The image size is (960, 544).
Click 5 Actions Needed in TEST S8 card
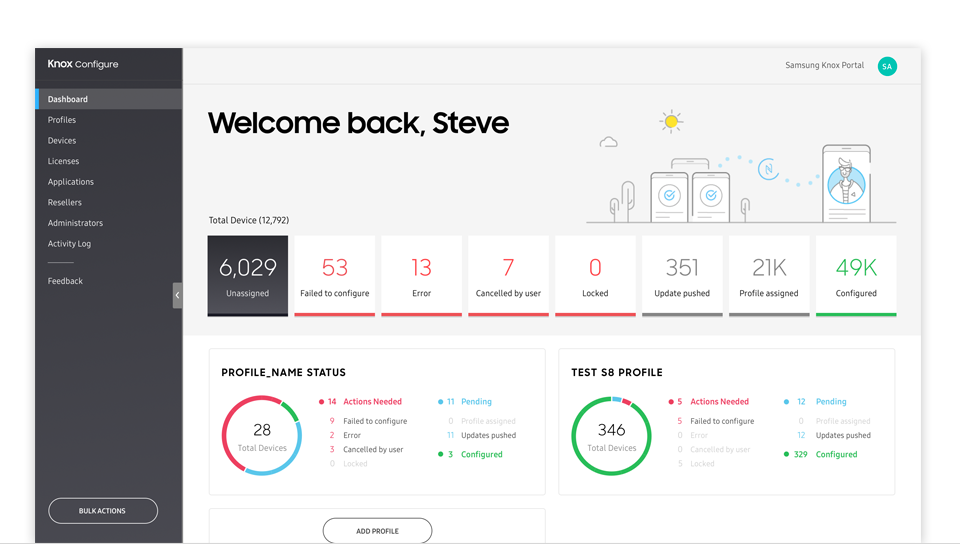click(708, 402)
